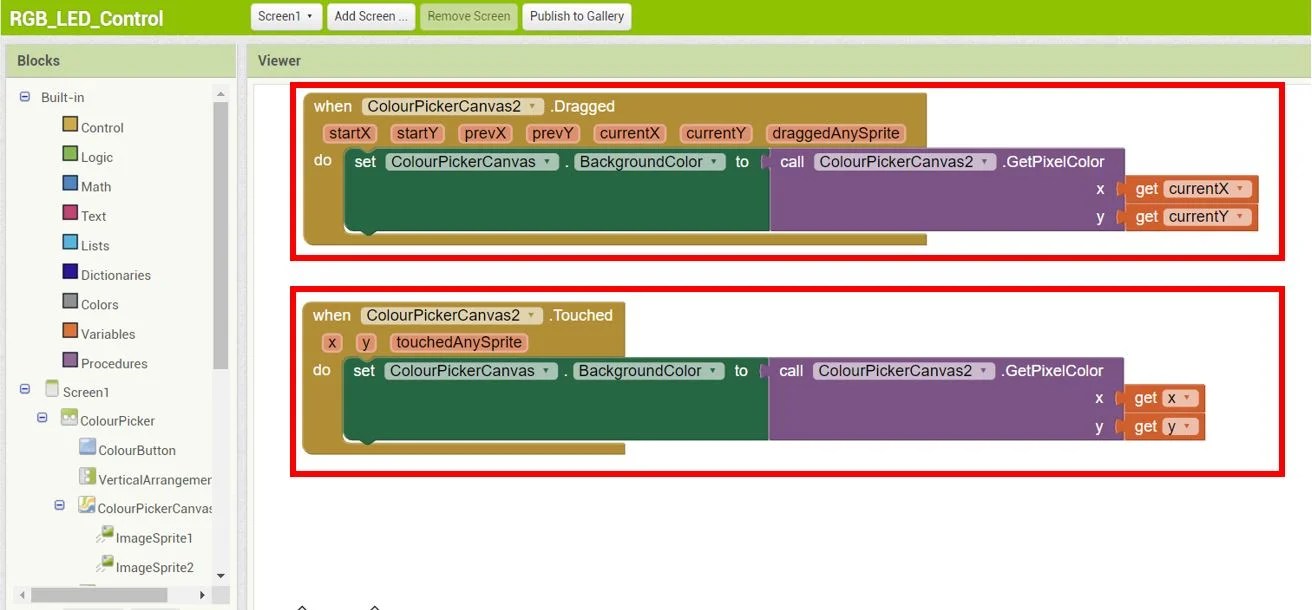Viewport: 1312px width, 610px height.
Task: Click Publish to Gallery
Action: click(576, 16)
